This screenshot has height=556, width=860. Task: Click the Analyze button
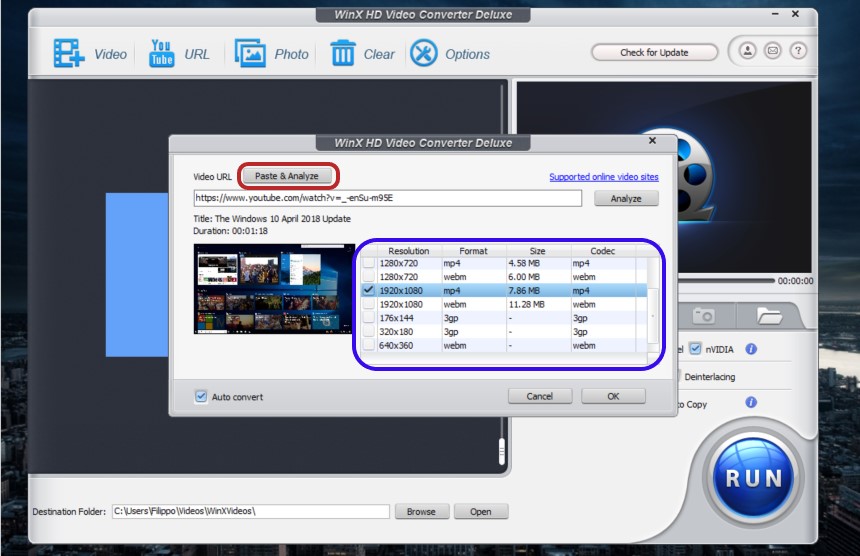[626, 198]
